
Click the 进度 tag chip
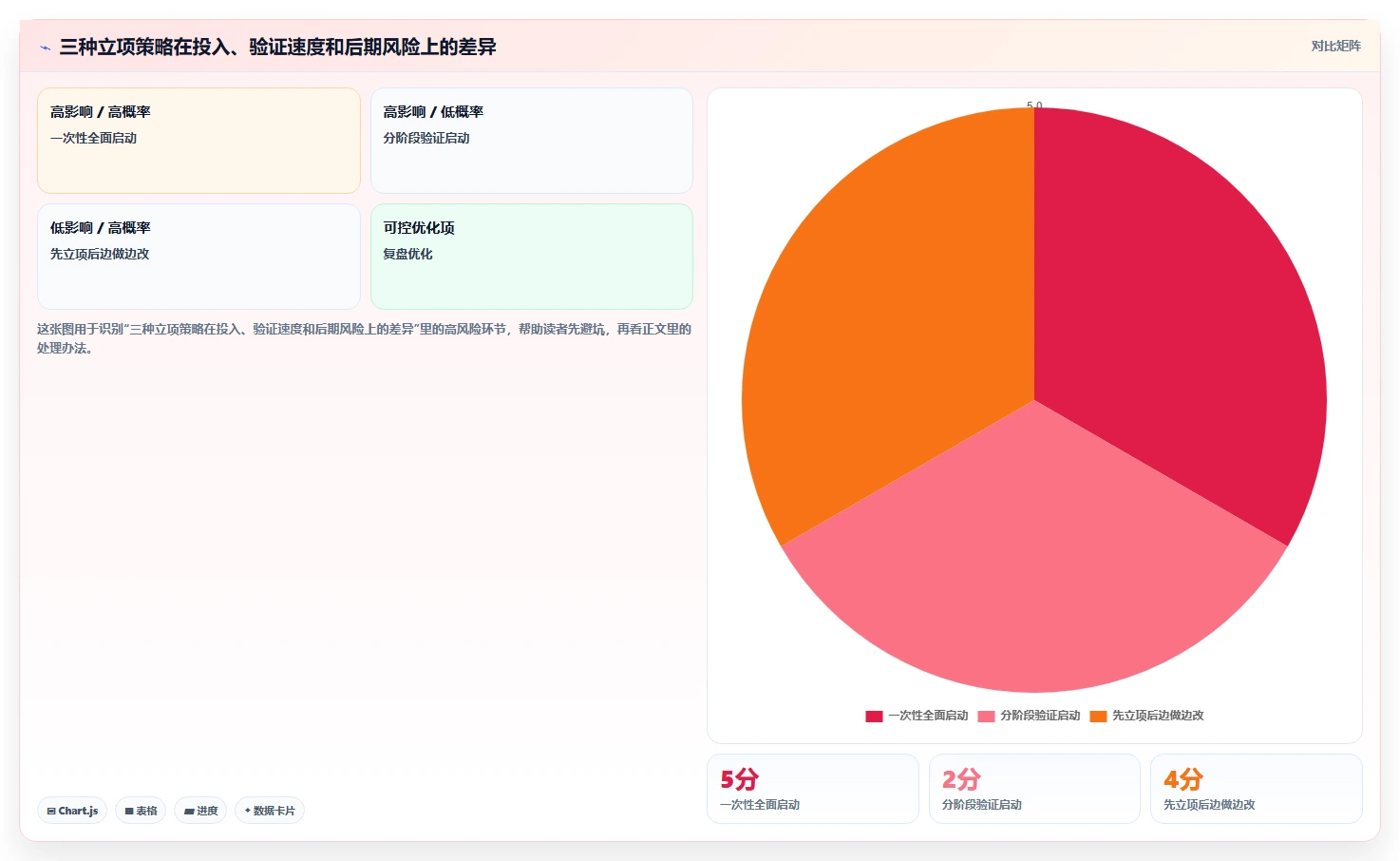[200, 811]
